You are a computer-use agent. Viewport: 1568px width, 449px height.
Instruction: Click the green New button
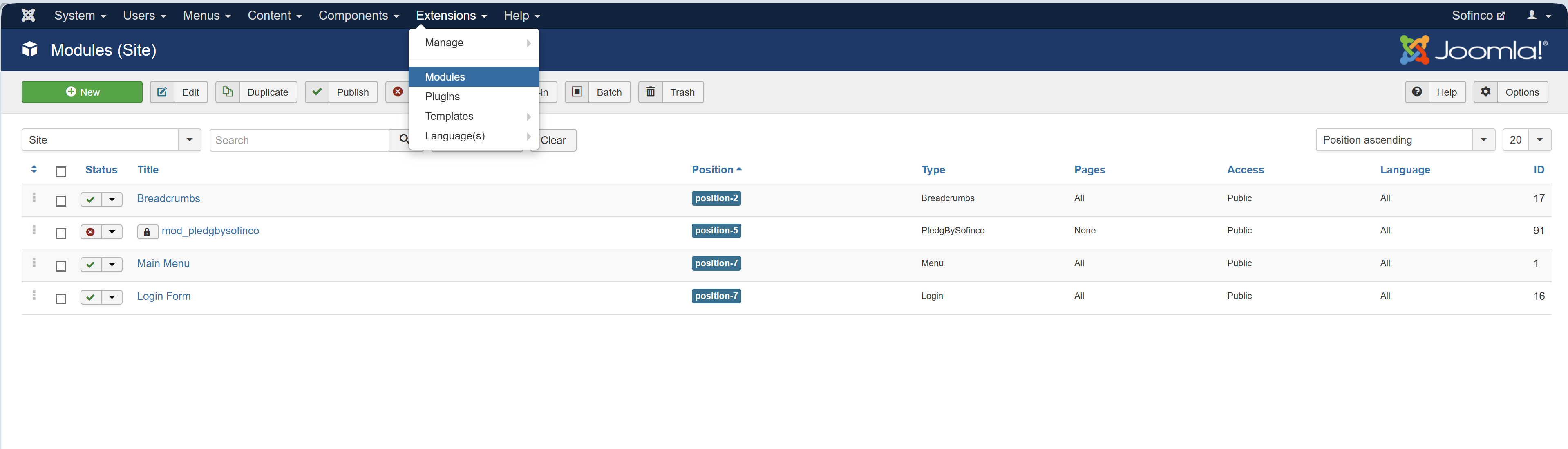click(82, 92)
